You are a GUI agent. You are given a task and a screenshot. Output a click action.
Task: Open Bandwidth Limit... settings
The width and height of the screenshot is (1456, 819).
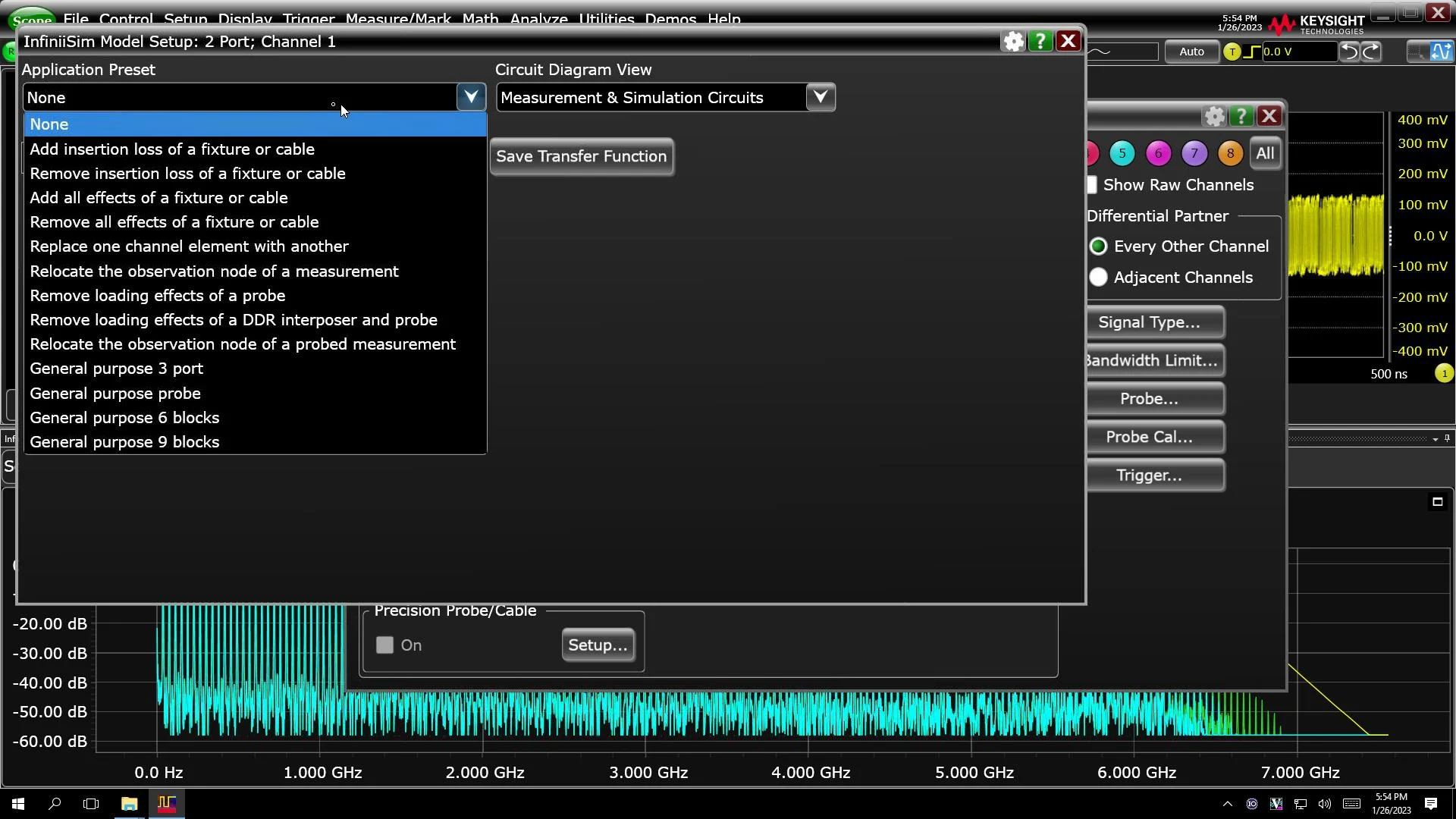(x=1155, y=361)
